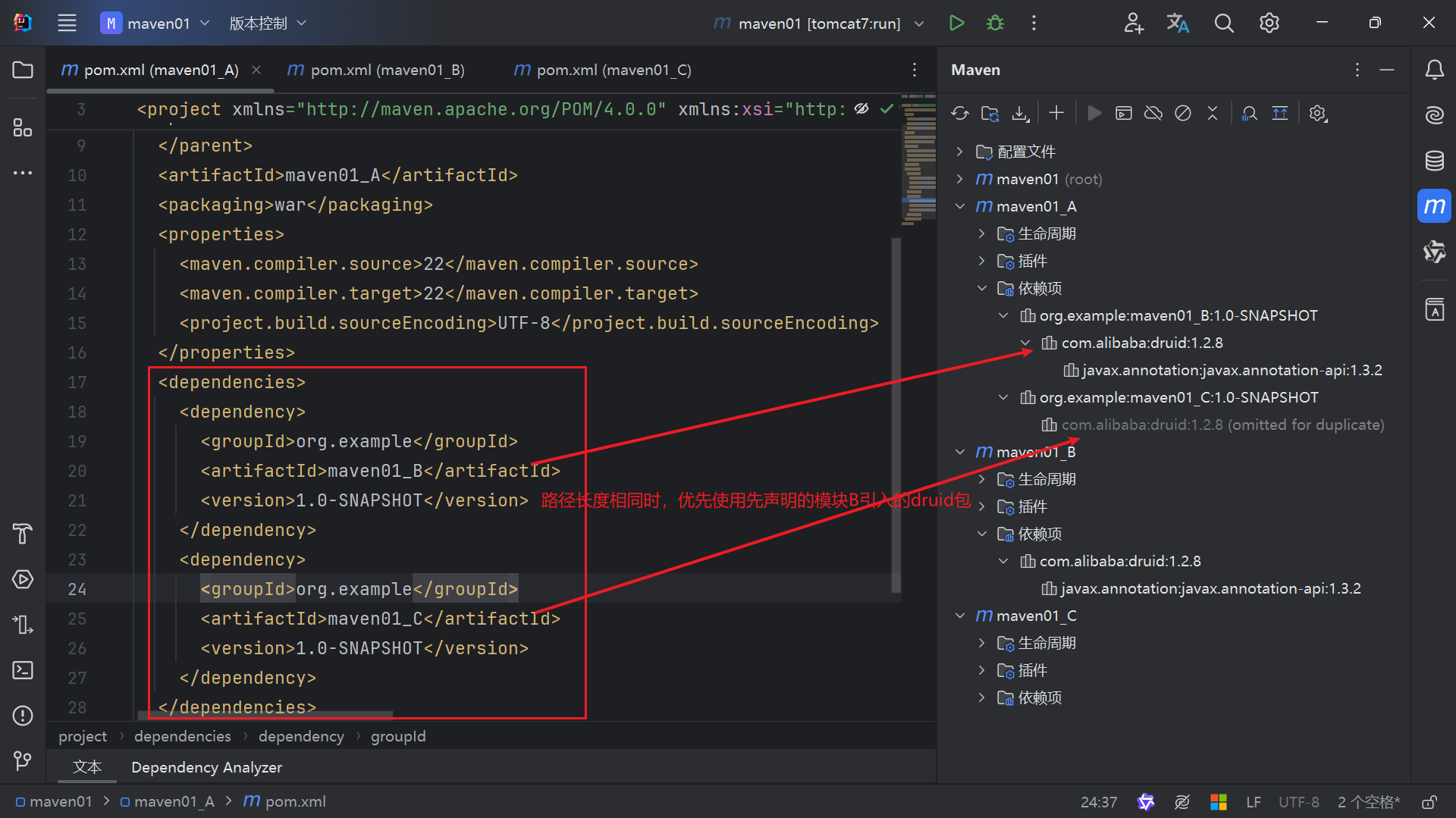Expand the 配置文件 node

pyautogui.click(x=960, y=152)
